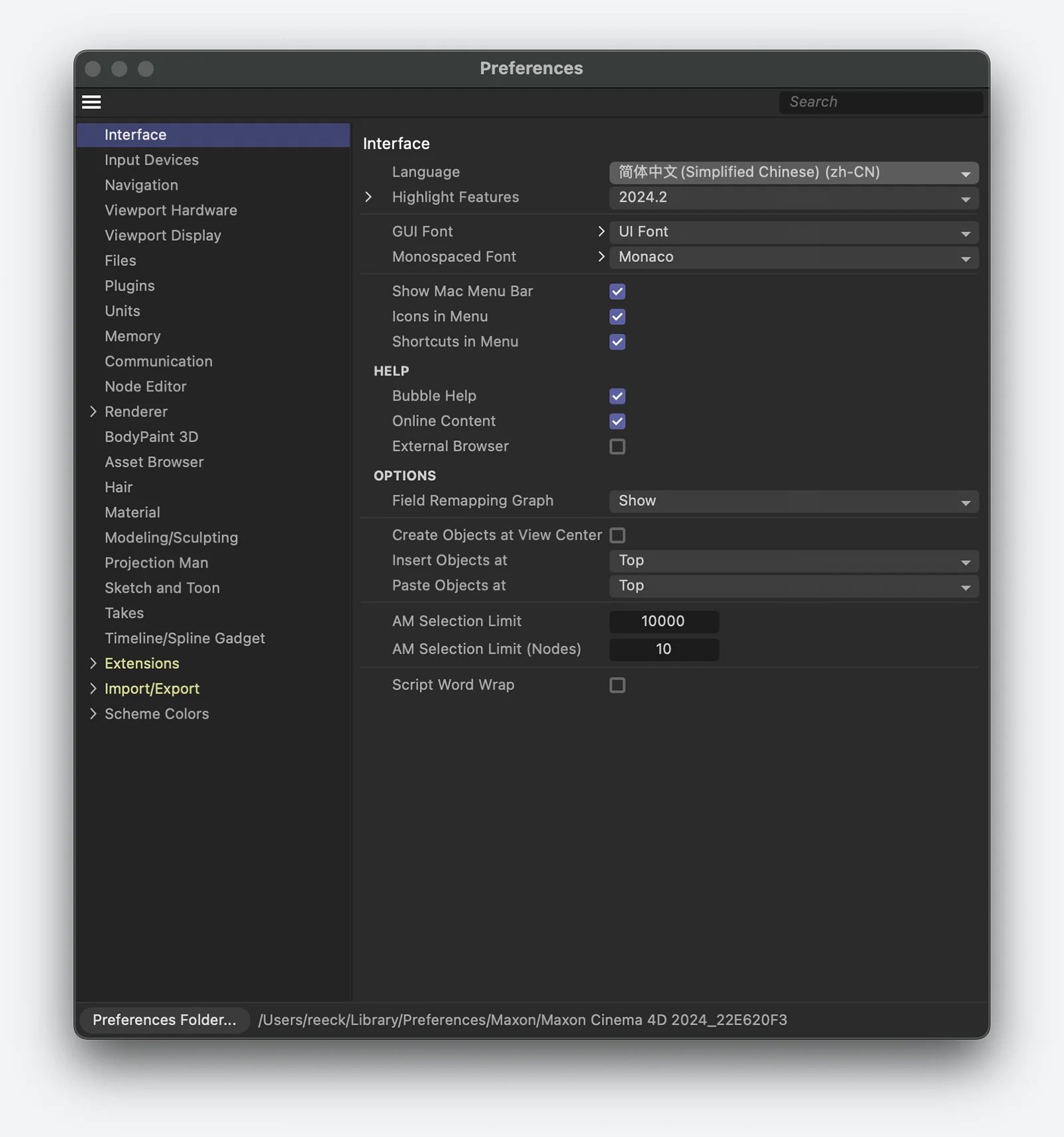Click the OPTIONS section header
This screenshot has width=1064, height=1137.
(404, 476)
